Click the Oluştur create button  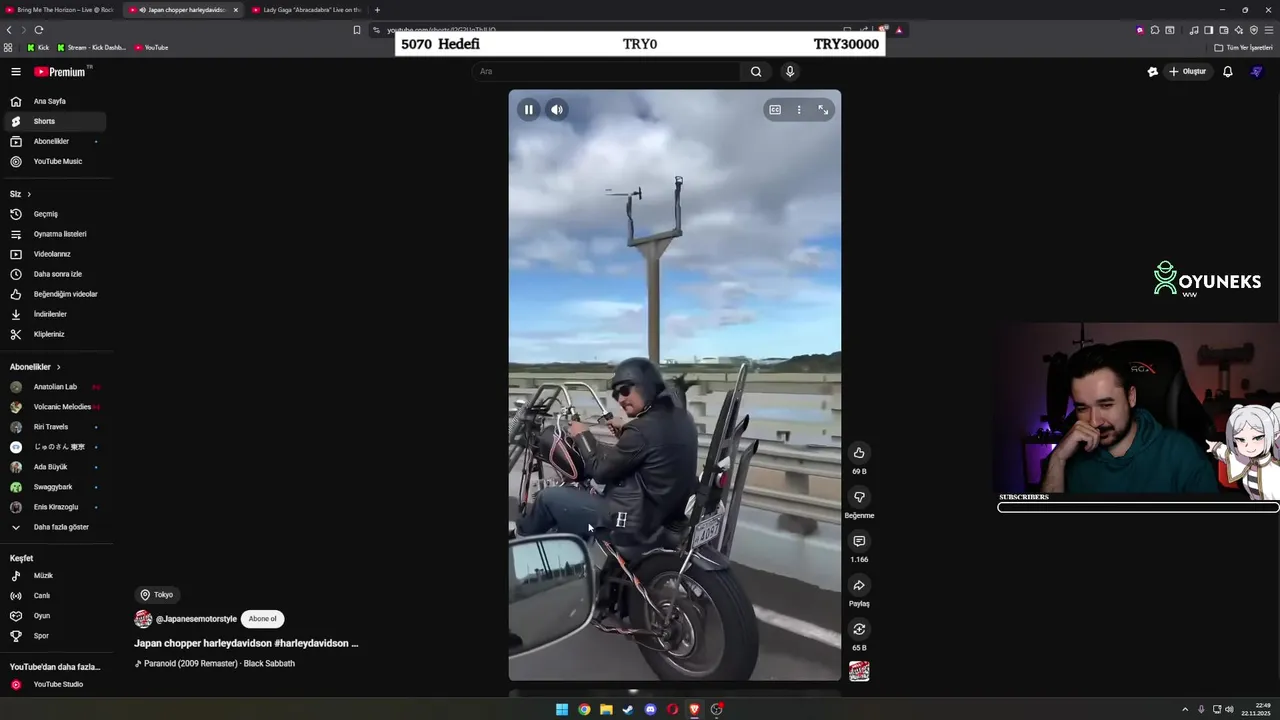point(1188,72)
